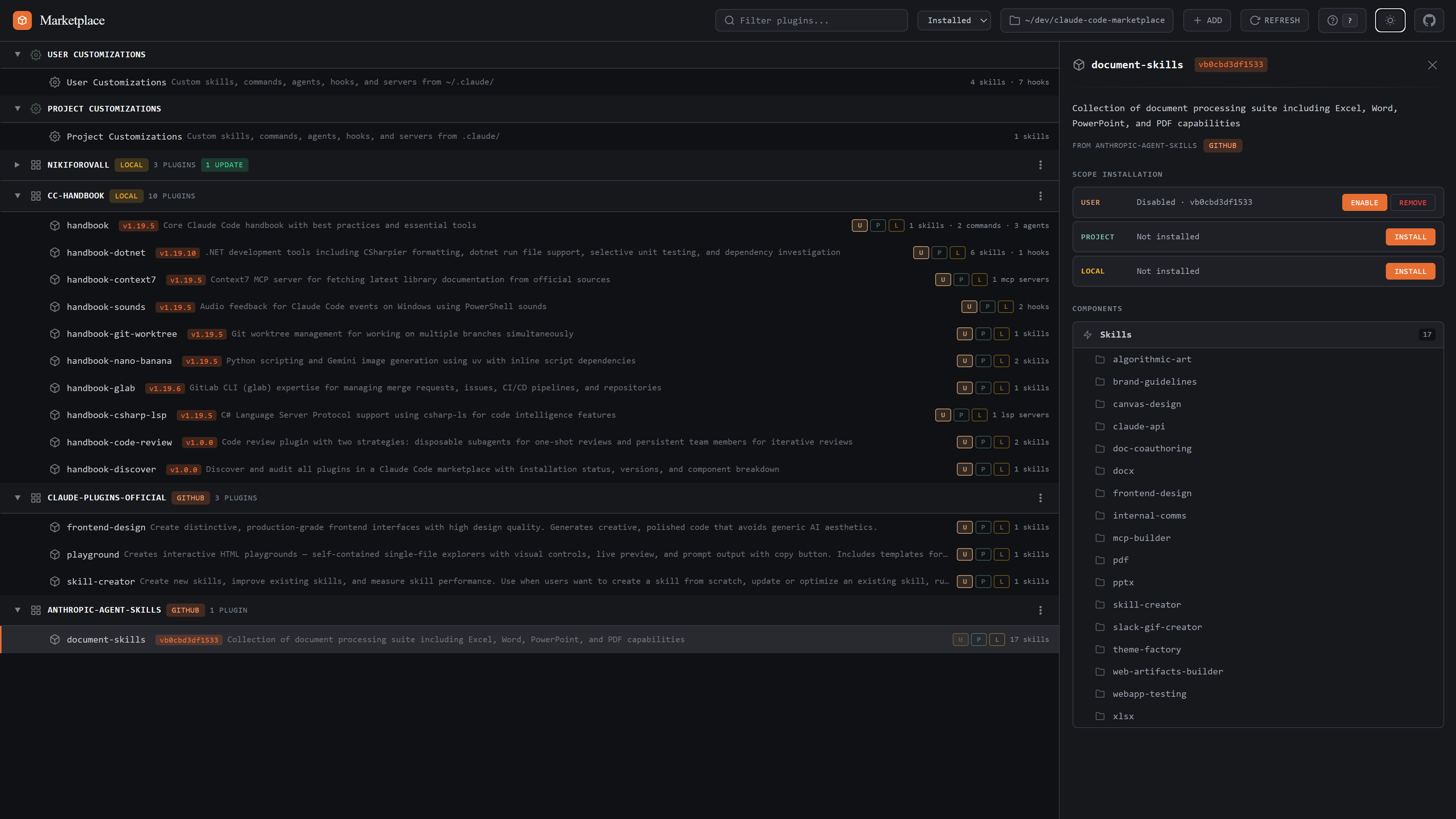Click the U scope badge on handbook-sounds
The height and width of the screenshot is (819, 1456).
[x=969, y=307]
